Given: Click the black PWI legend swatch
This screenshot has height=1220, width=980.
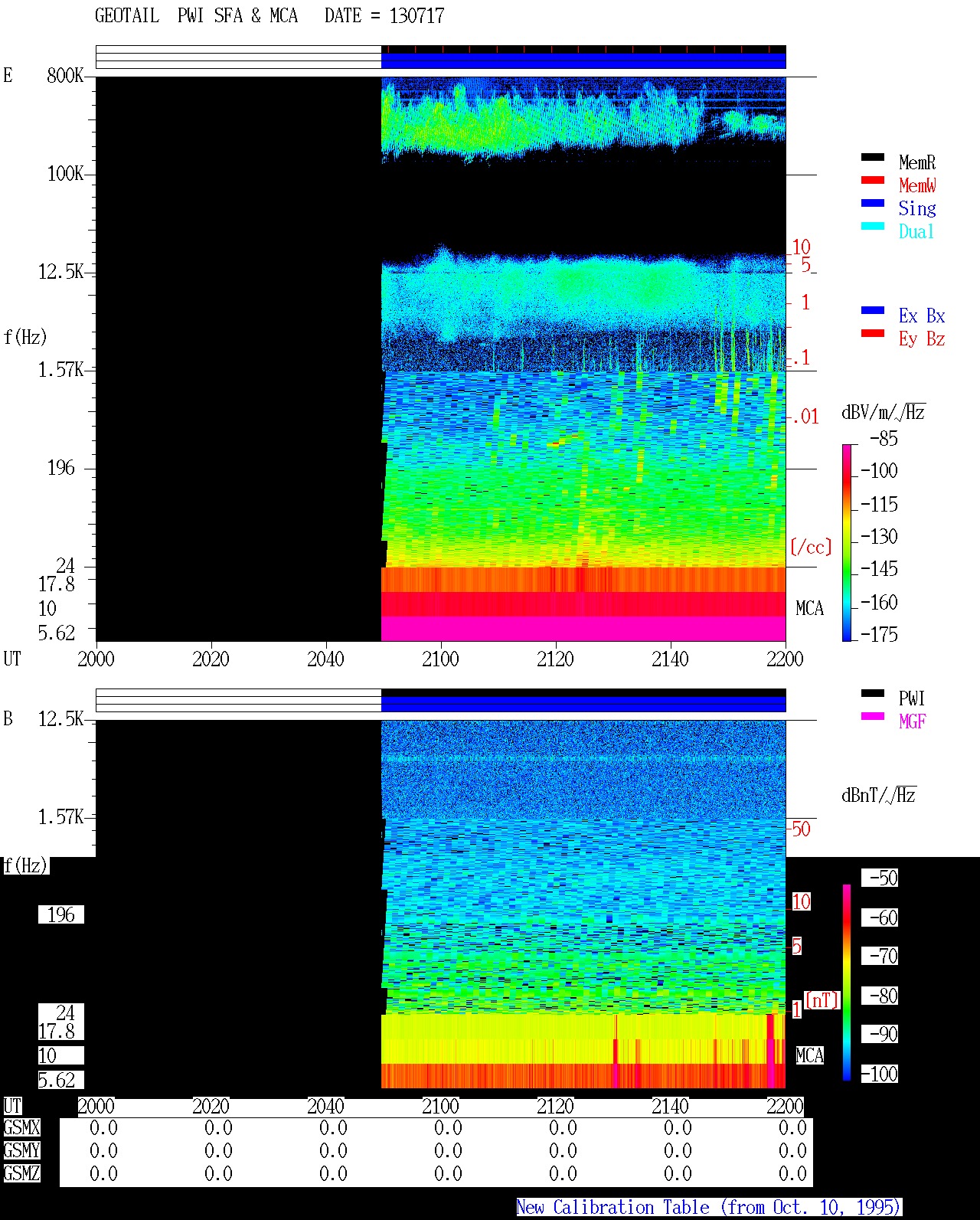Looking at the screenshot, I should 872,694.
